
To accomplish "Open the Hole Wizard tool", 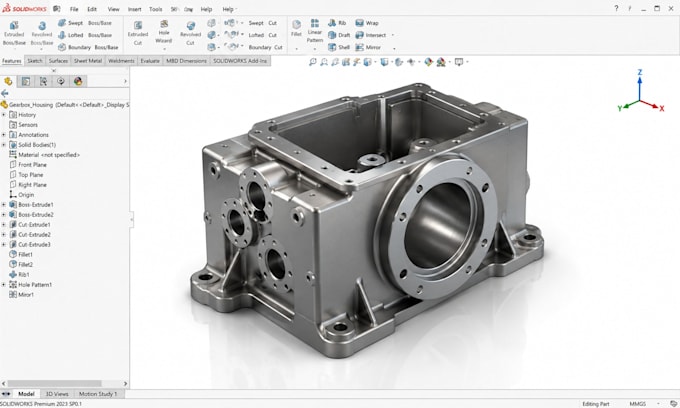I will click(x=163, y=32).
